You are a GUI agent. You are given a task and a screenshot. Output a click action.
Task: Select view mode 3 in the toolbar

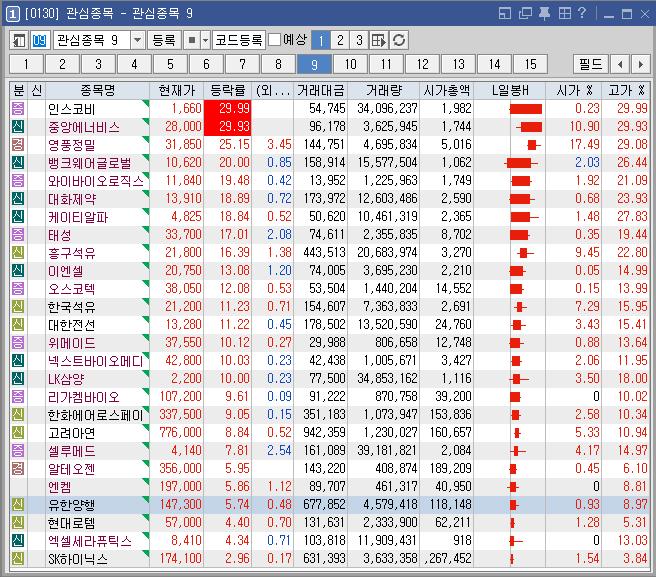(359, 40)
